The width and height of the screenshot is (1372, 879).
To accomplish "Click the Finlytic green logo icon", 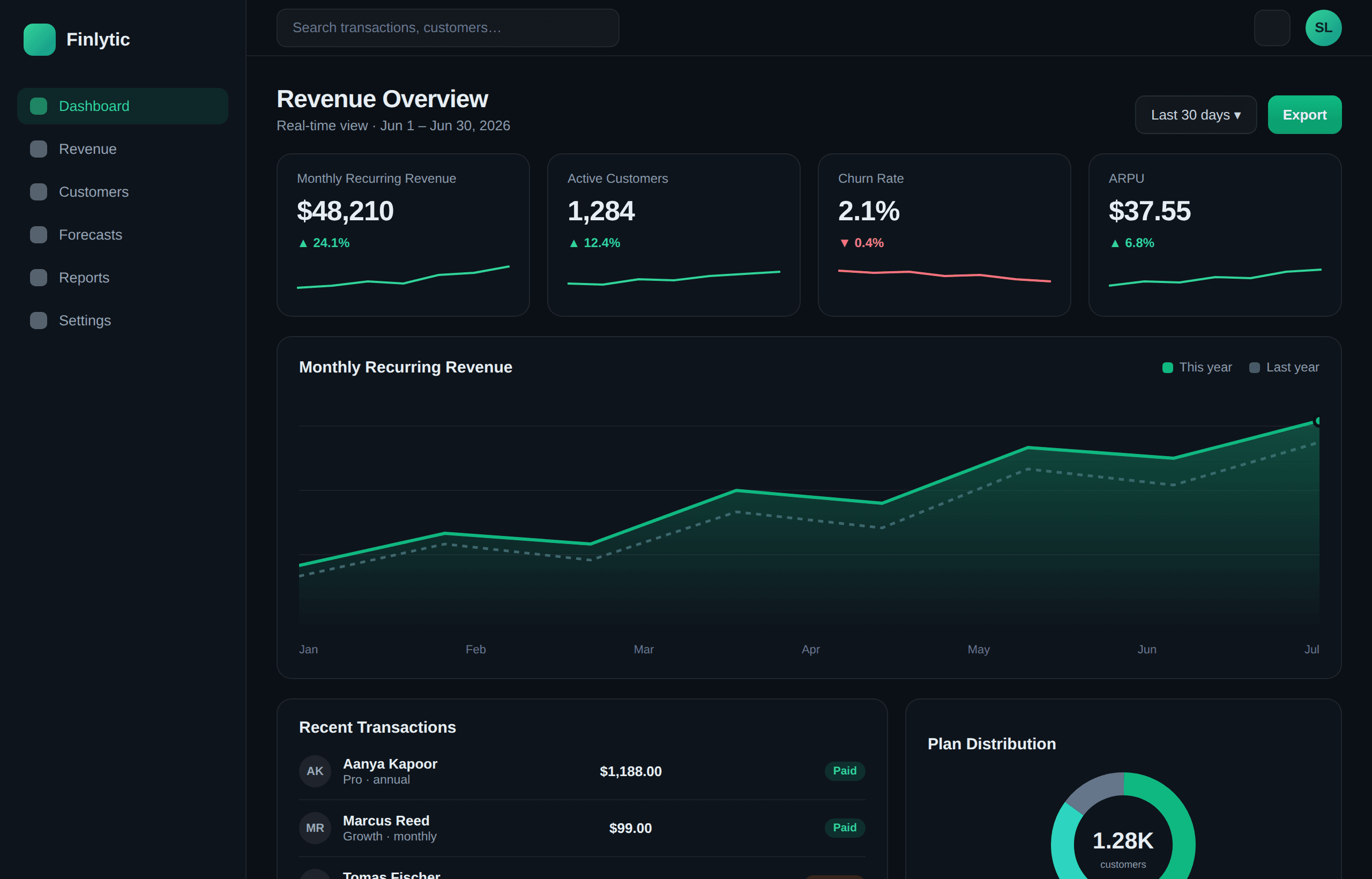I will point(39,39).
